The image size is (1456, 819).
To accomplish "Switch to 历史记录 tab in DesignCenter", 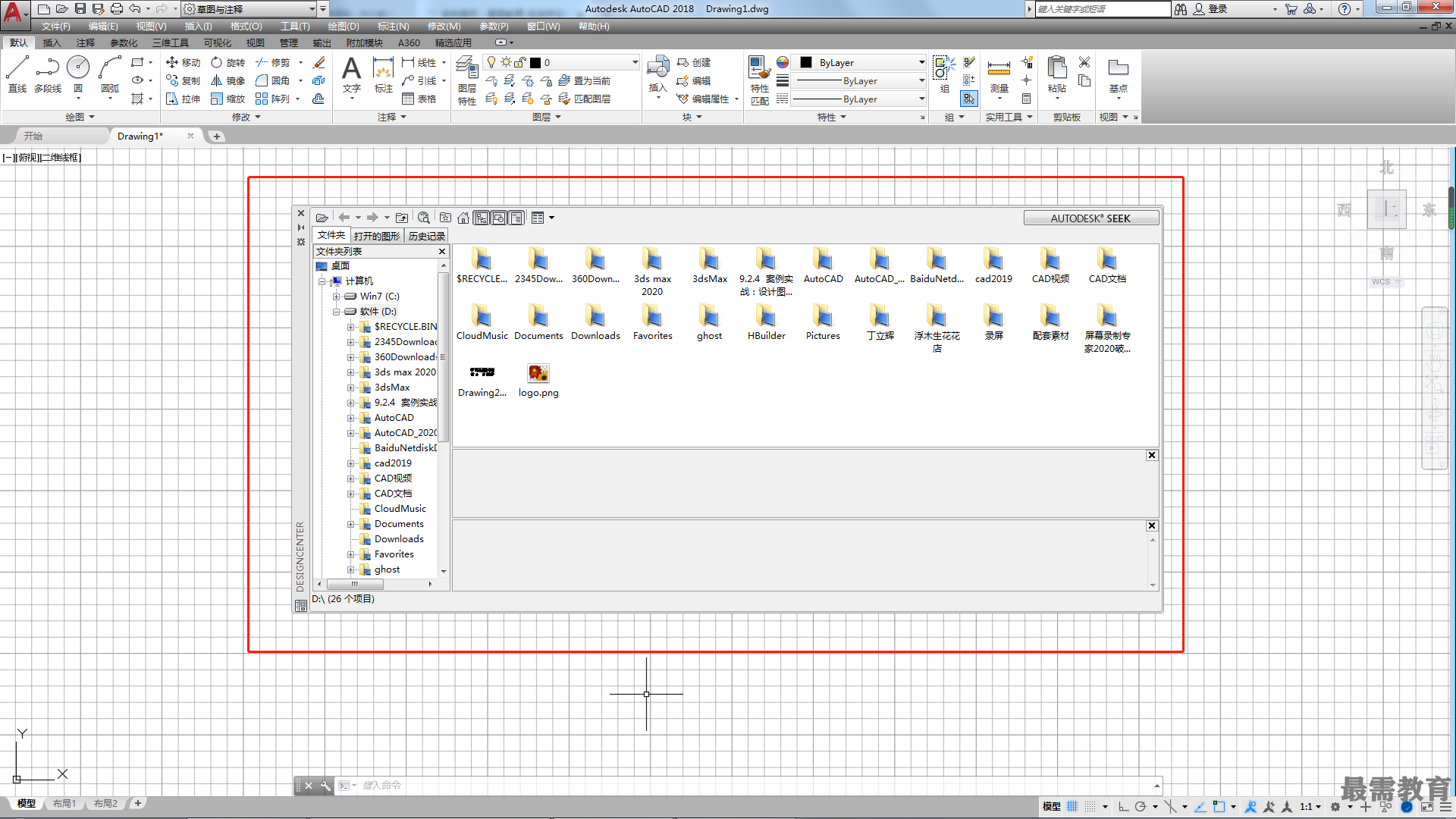I will (x=427, y=236).
